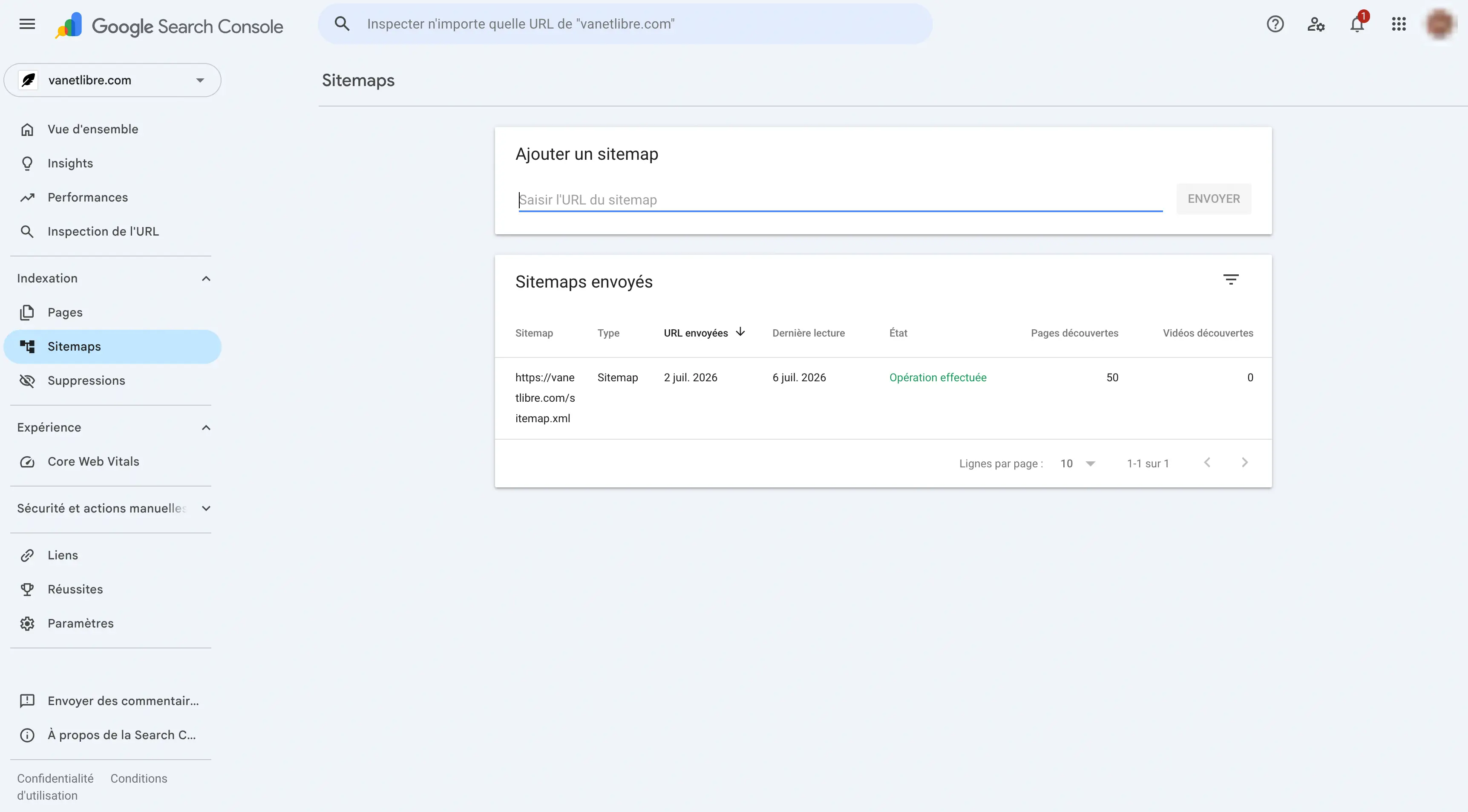Click the Réussites trophy icon

pyautogui.click(x=27, y=589)
